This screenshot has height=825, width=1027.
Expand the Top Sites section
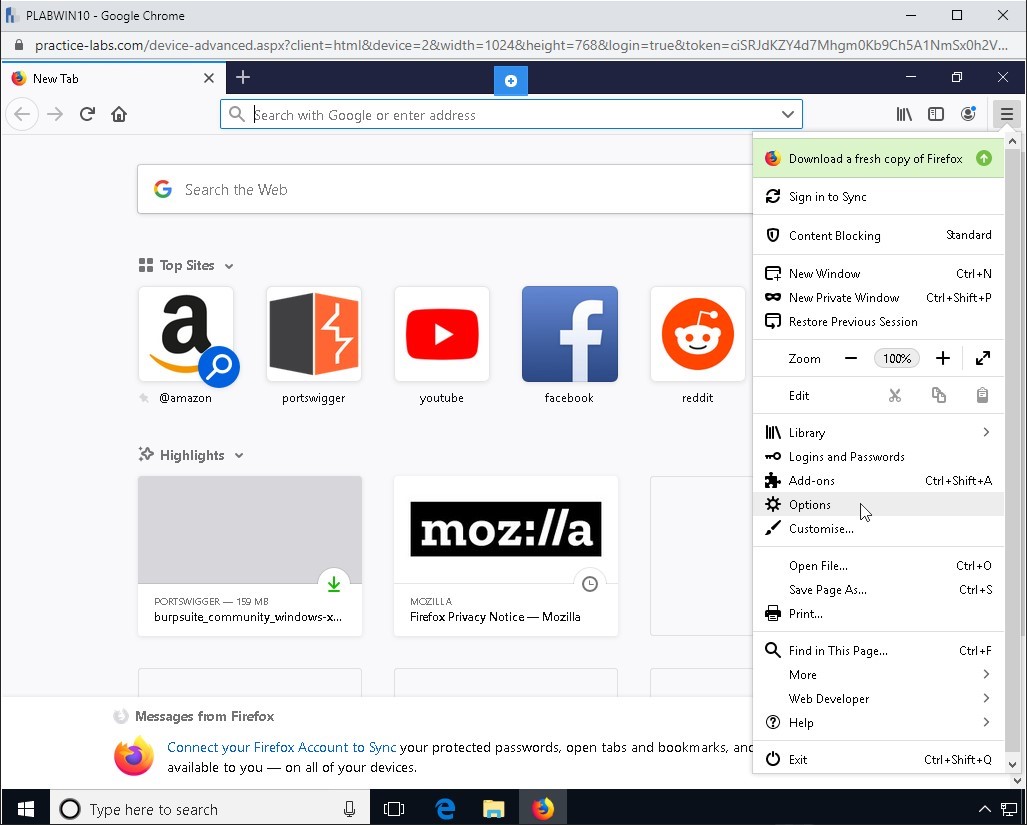[x=229, y=265]
